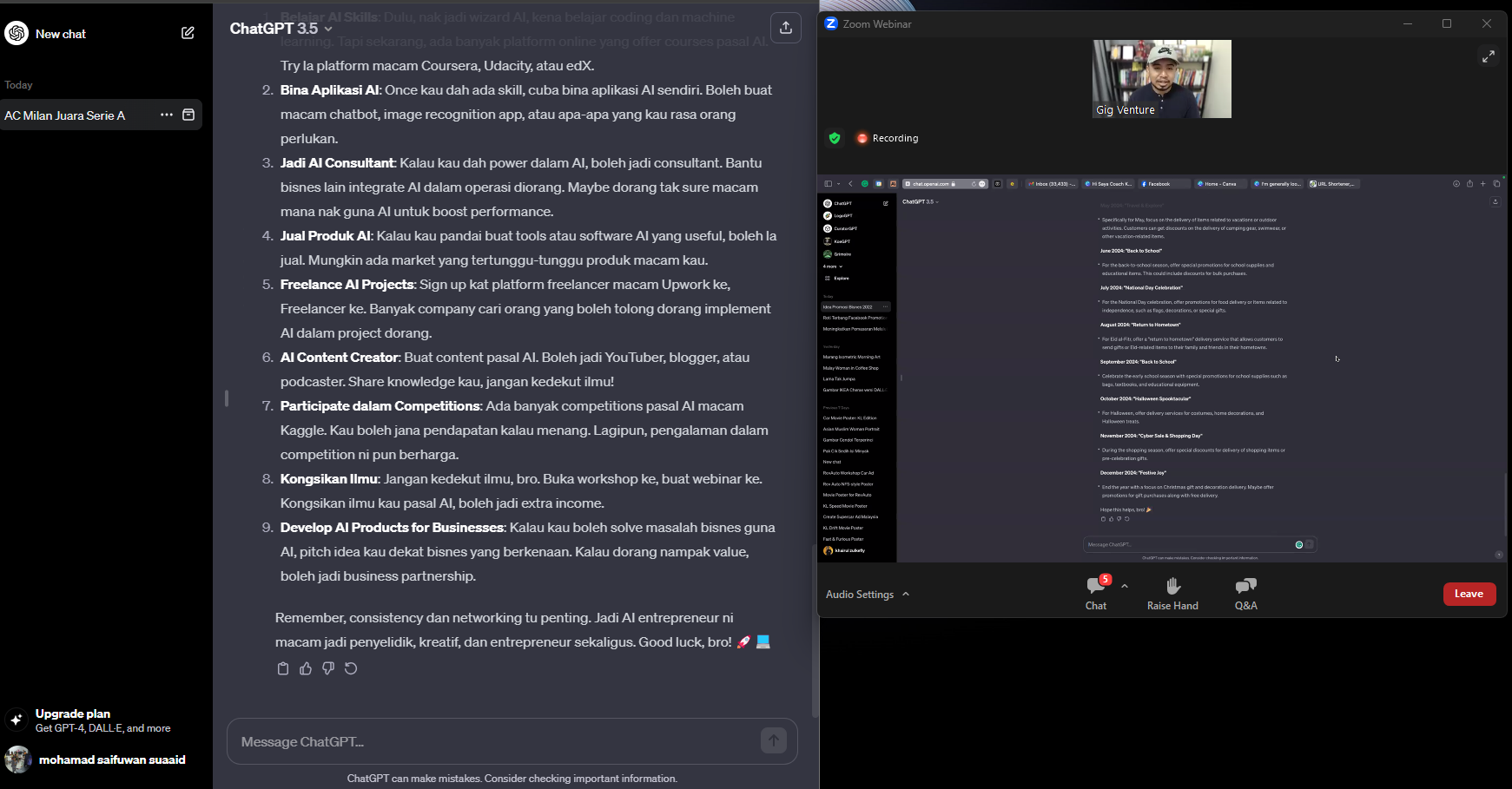Open options for AC Milan Juara Serie A chat
Viewport: 1512px width, 789px height.
tap(166, 115)
